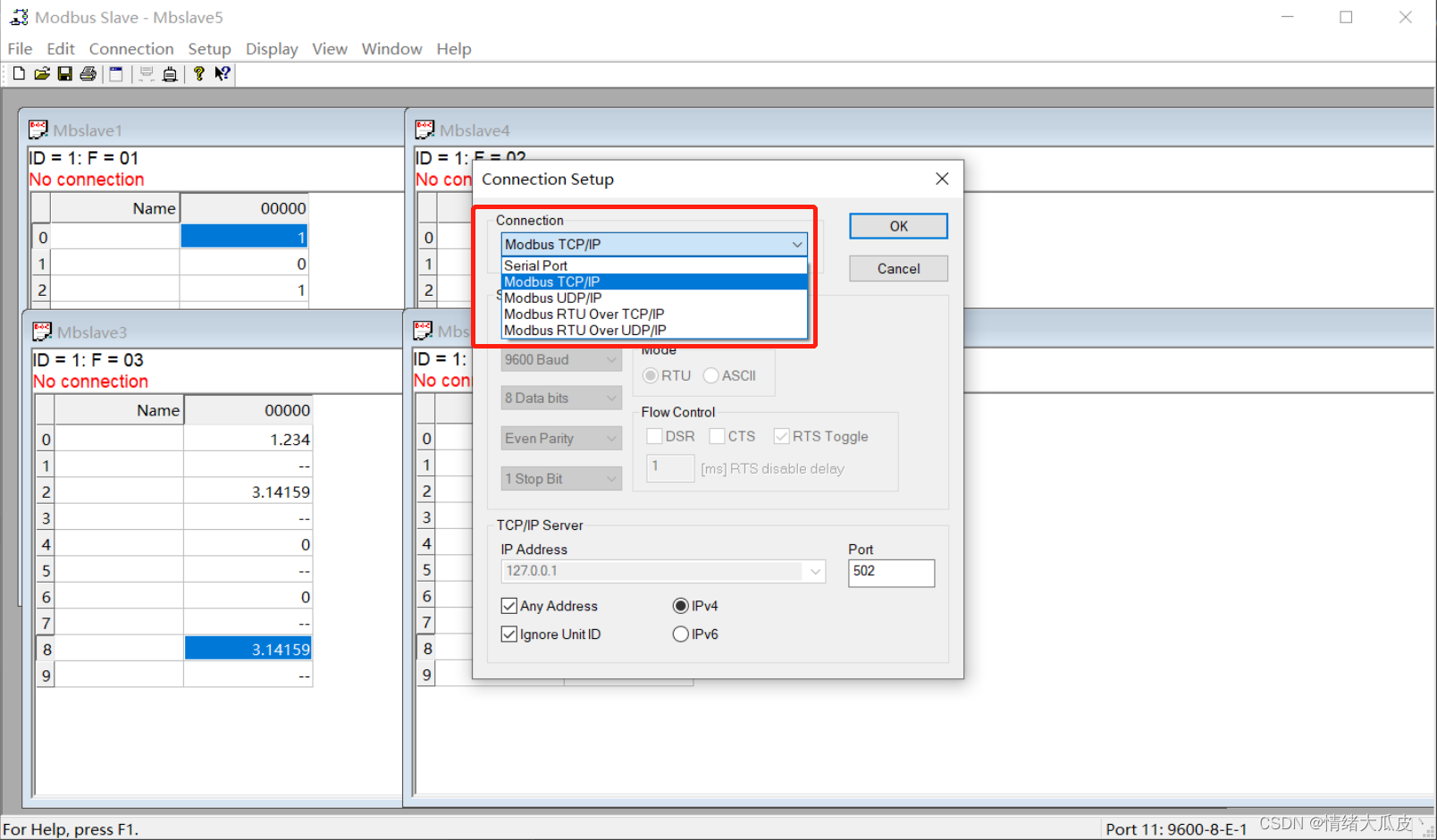Select Mbslave1 row 2 value cell
The height and width of the screenshot is (840, 1437).
click(245, 290)
